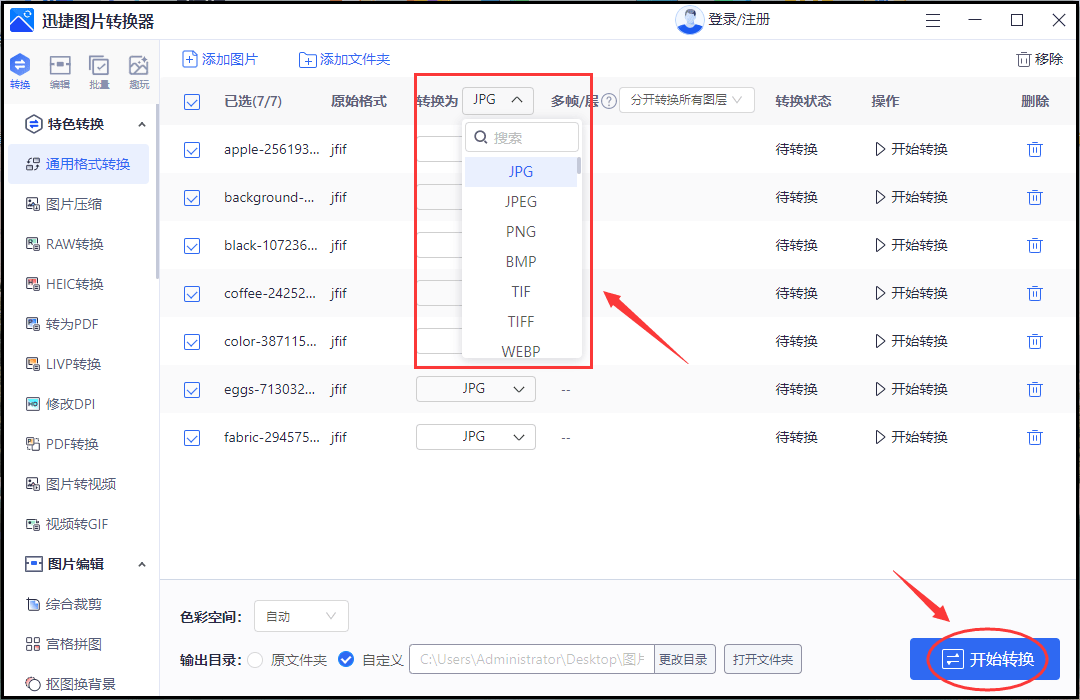Open the fabric-294575 JPG format dropdown
1080x700 pixels.
(x=476, y=437)
